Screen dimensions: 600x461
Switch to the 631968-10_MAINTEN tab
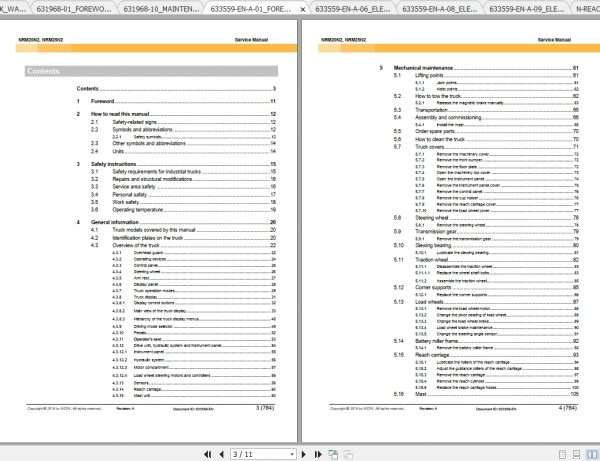pyautogui.click(x=161, y=9)
